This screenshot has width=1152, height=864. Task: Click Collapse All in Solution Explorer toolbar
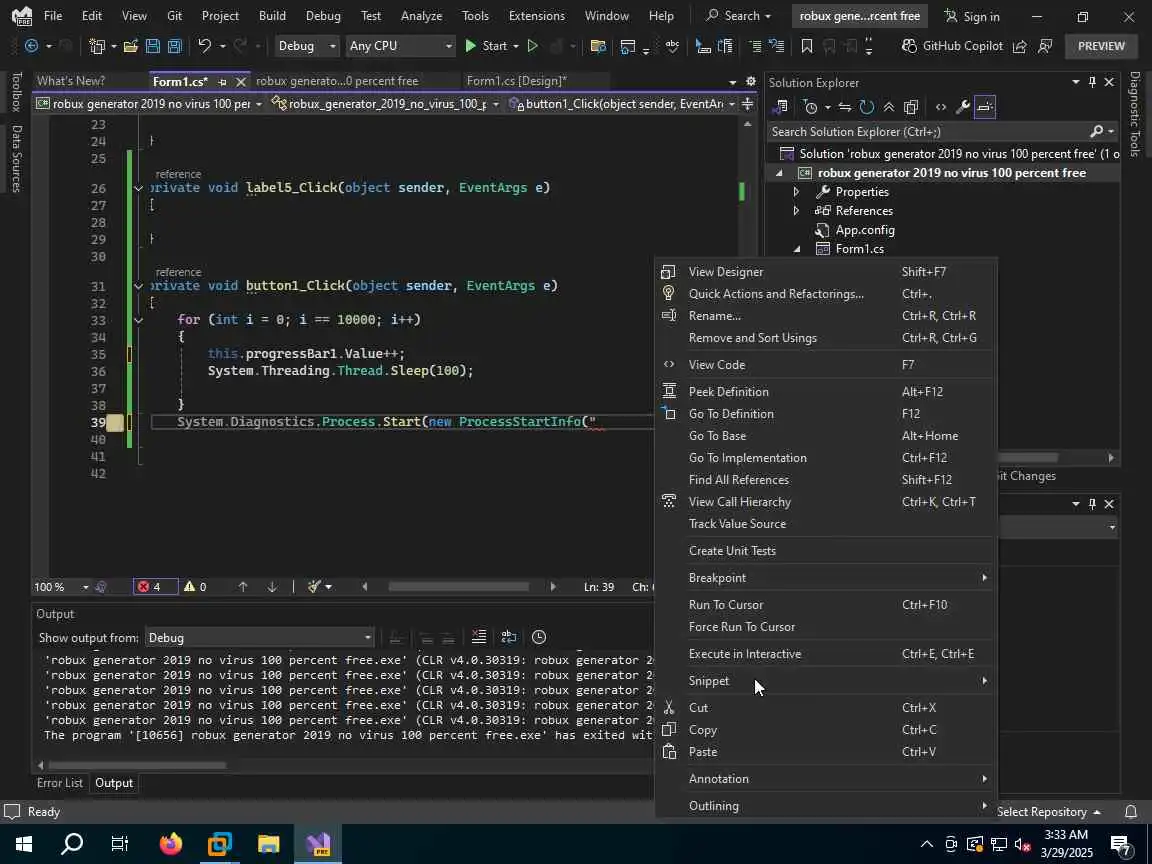click(x=889, y=107)
